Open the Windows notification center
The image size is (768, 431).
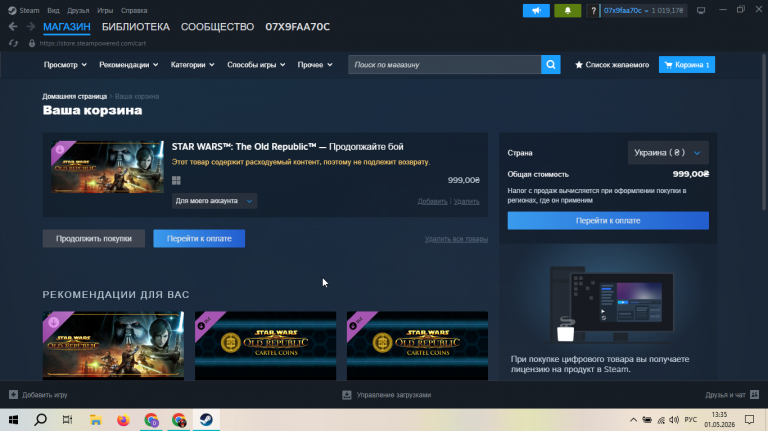(749, 420)
